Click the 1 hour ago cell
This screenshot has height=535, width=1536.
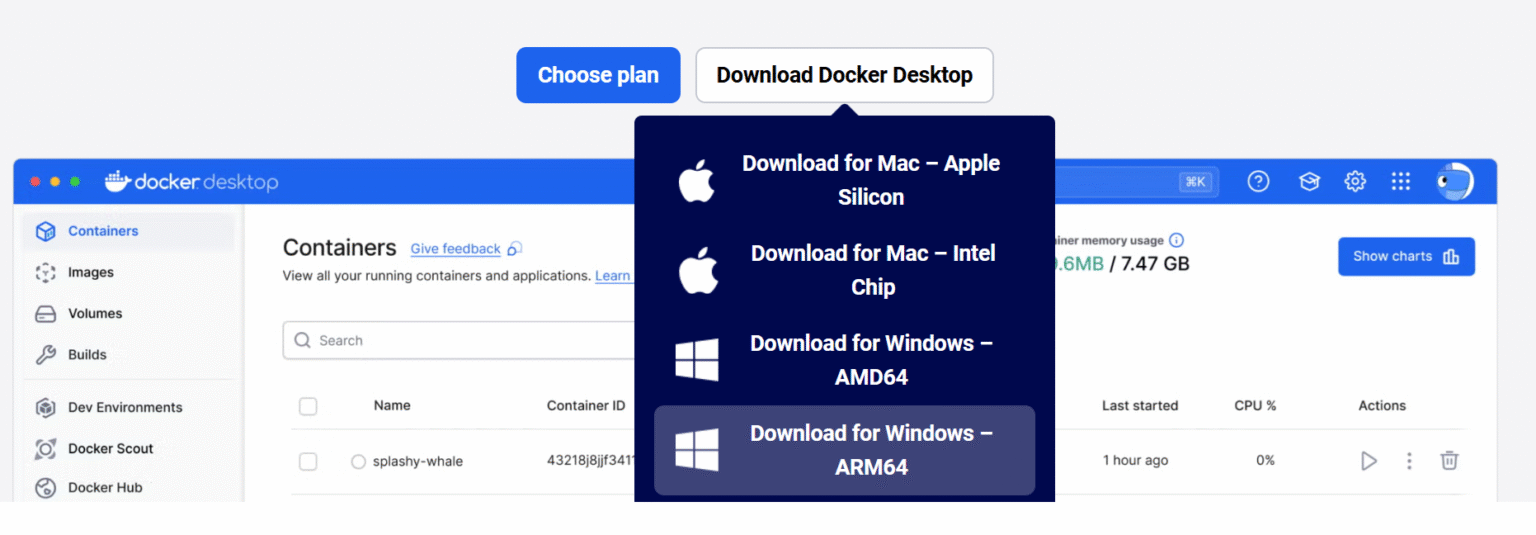(x=1135, y=460)
